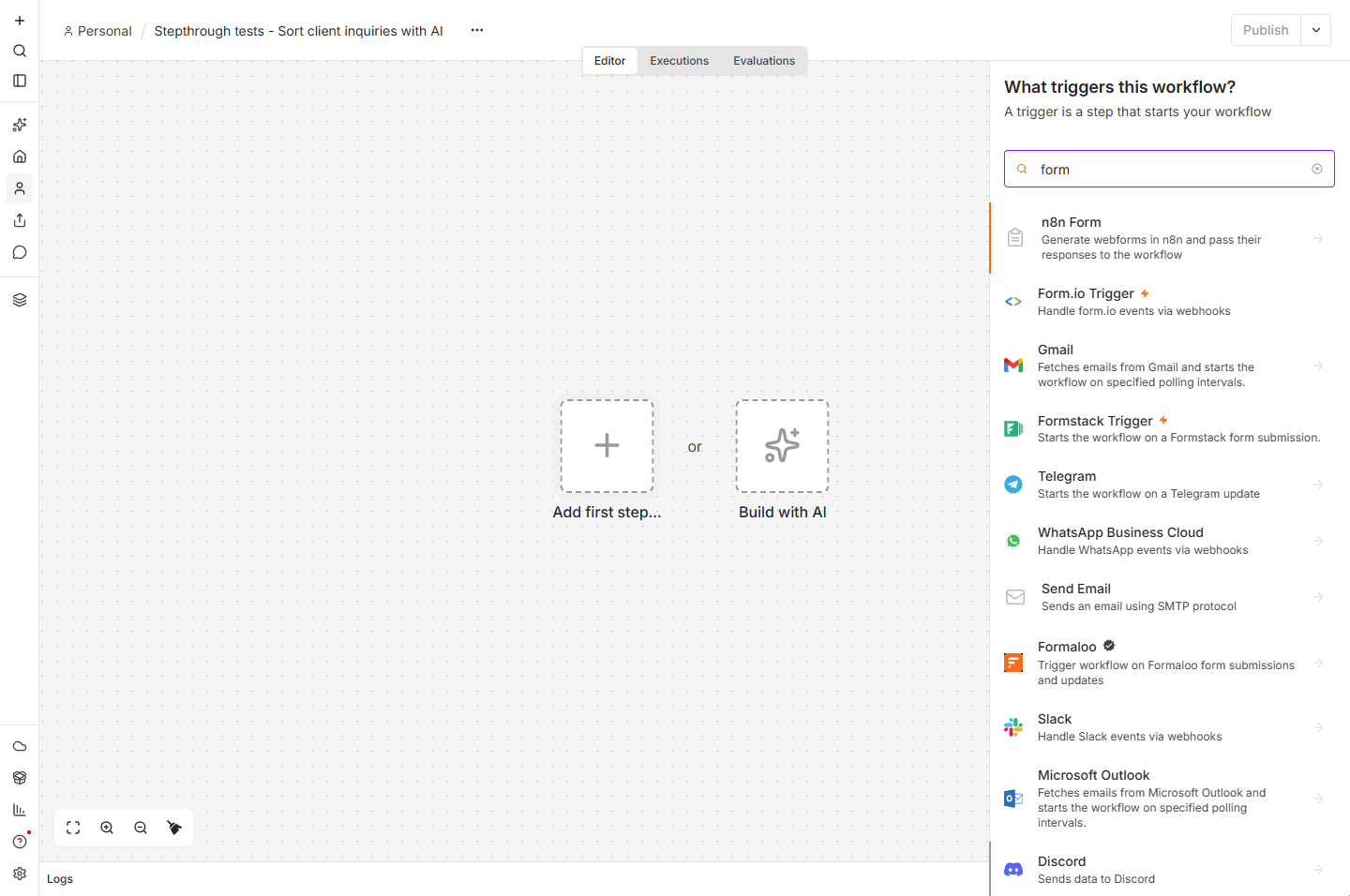
Task: Expand the Telegram row arrow
Action: 1318,485
